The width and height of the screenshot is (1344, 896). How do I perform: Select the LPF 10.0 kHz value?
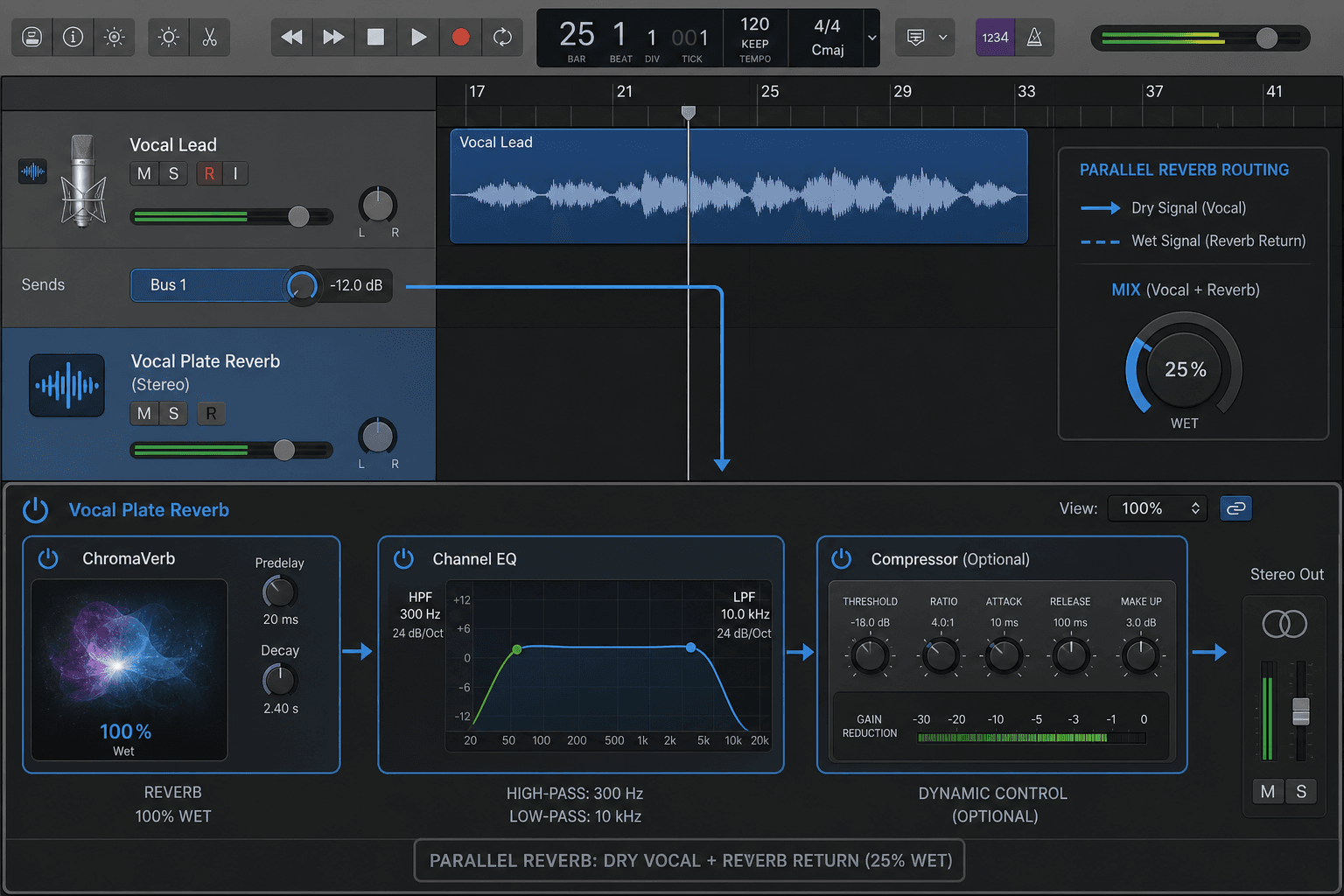tap(745, 614)
